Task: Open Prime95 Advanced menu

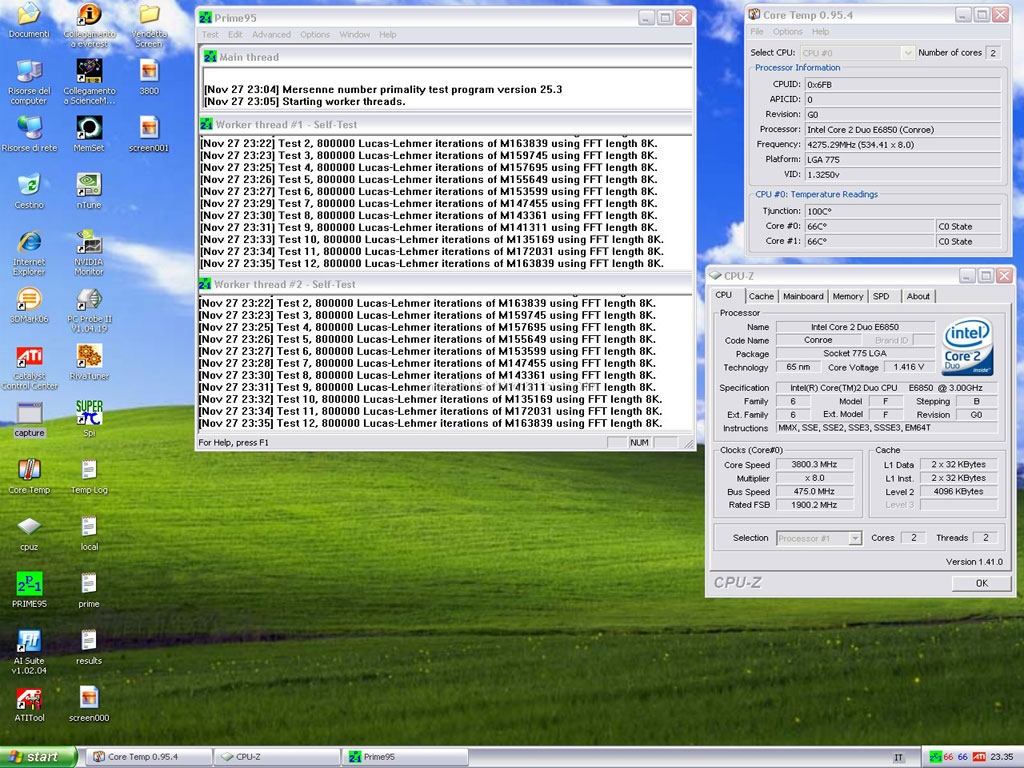Action: (x=271, y=35)
